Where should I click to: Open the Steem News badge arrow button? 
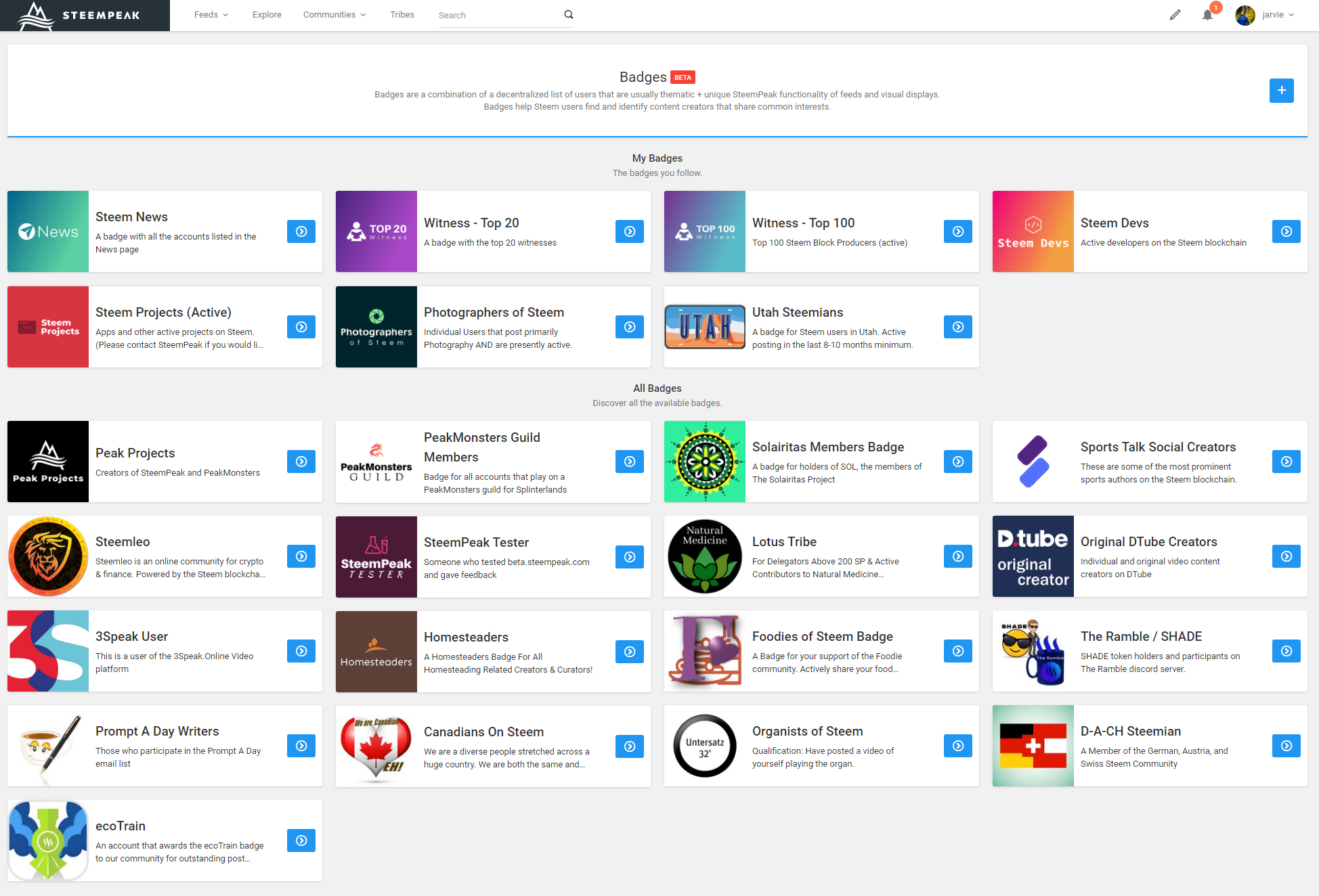click(x=301, y=231)
